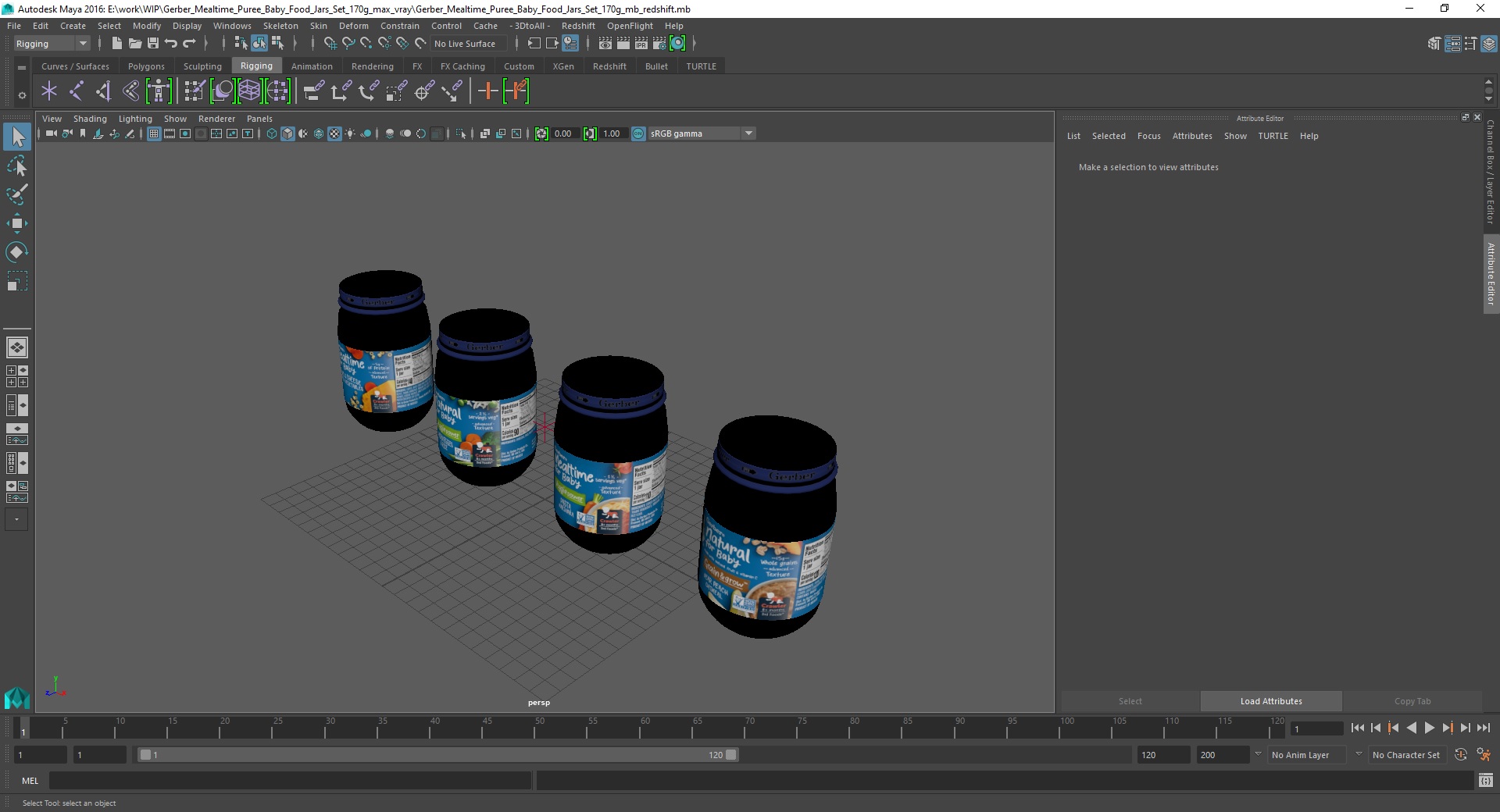Open the viewport Shading menu
This screenshot has width=1500, height=812.
[x=90, y=119]
